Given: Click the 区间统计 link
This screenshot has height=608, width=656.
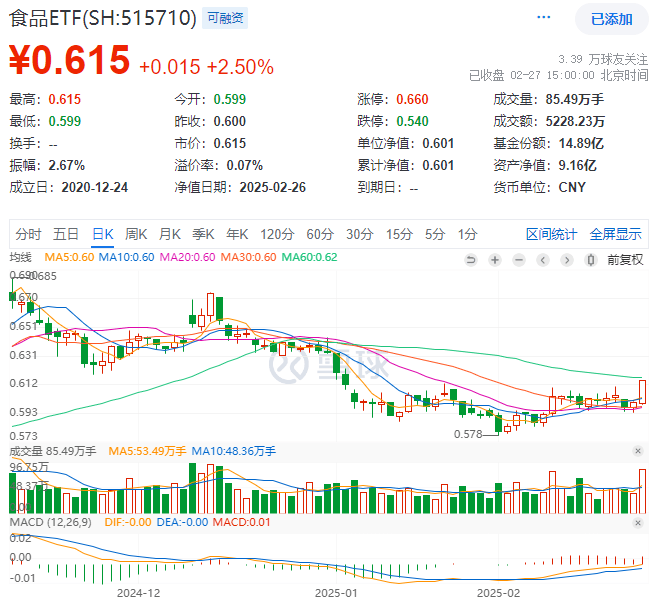Looking at the screenshot, I should tap(551, 234).
